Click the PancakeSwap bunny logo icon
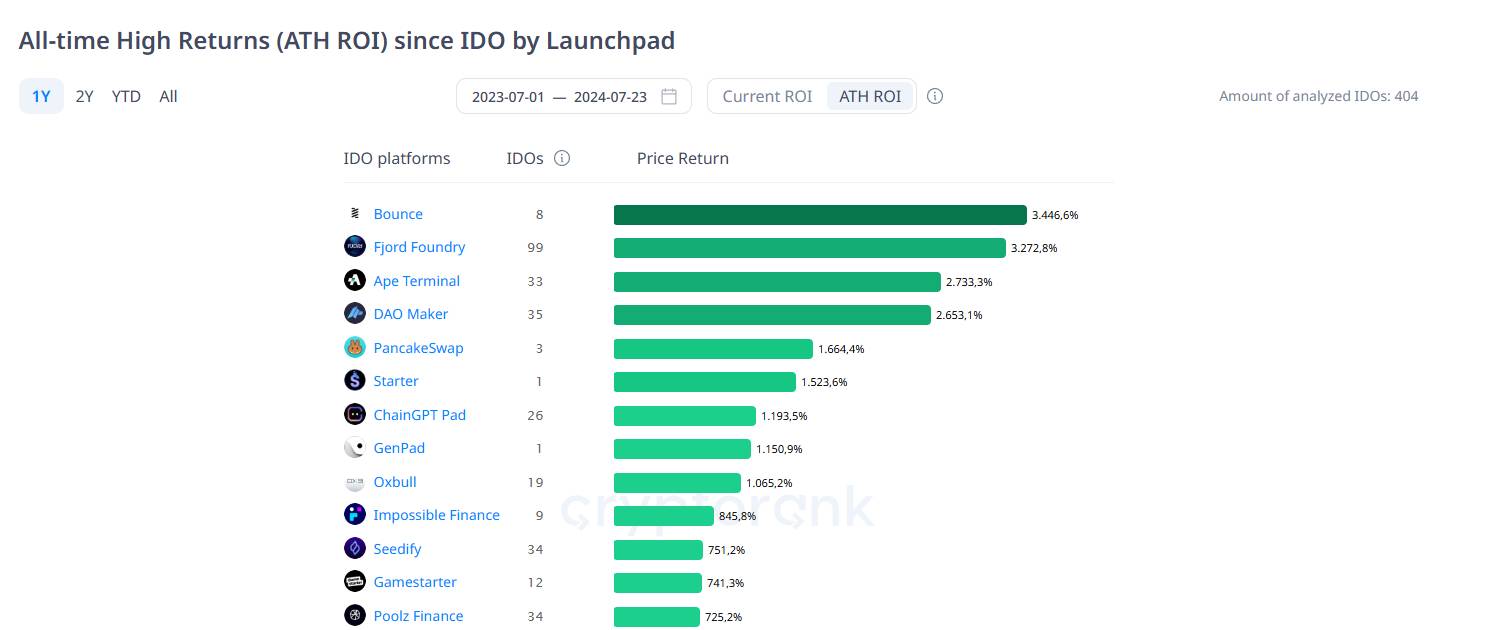The width and height of the screenshot is (1485, 630). click(355, 348)
